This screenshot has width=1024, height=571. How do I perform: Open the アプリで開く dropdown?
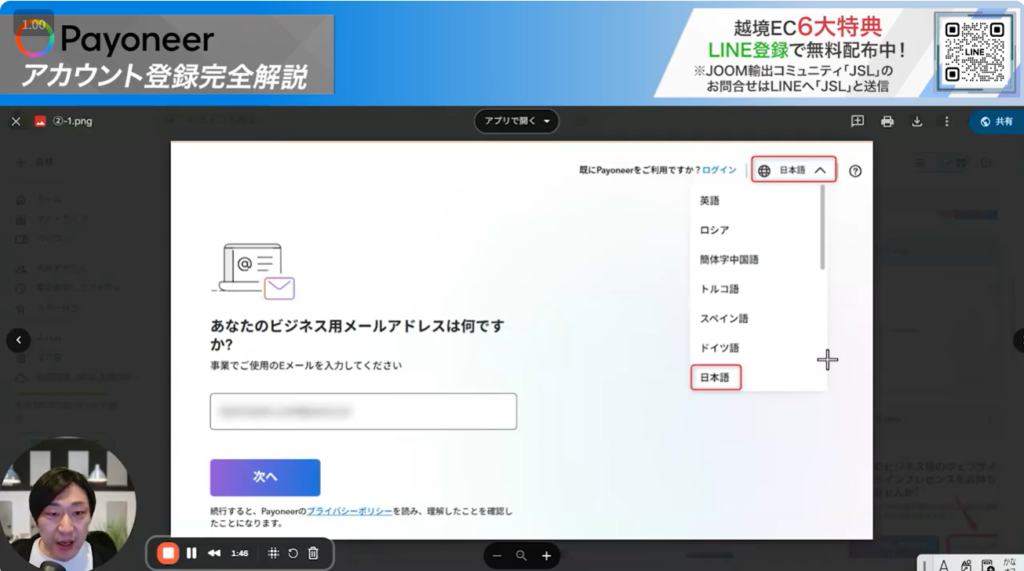coord(516,121)
